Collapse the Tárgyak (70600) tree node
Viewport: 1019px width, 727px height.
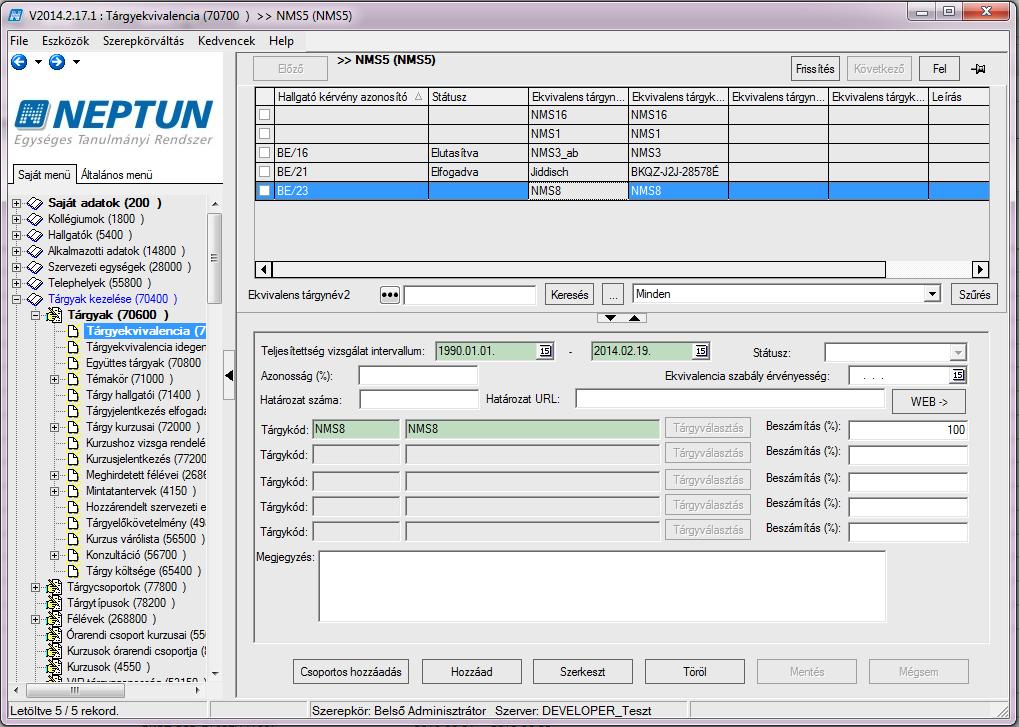pos(36,315)
